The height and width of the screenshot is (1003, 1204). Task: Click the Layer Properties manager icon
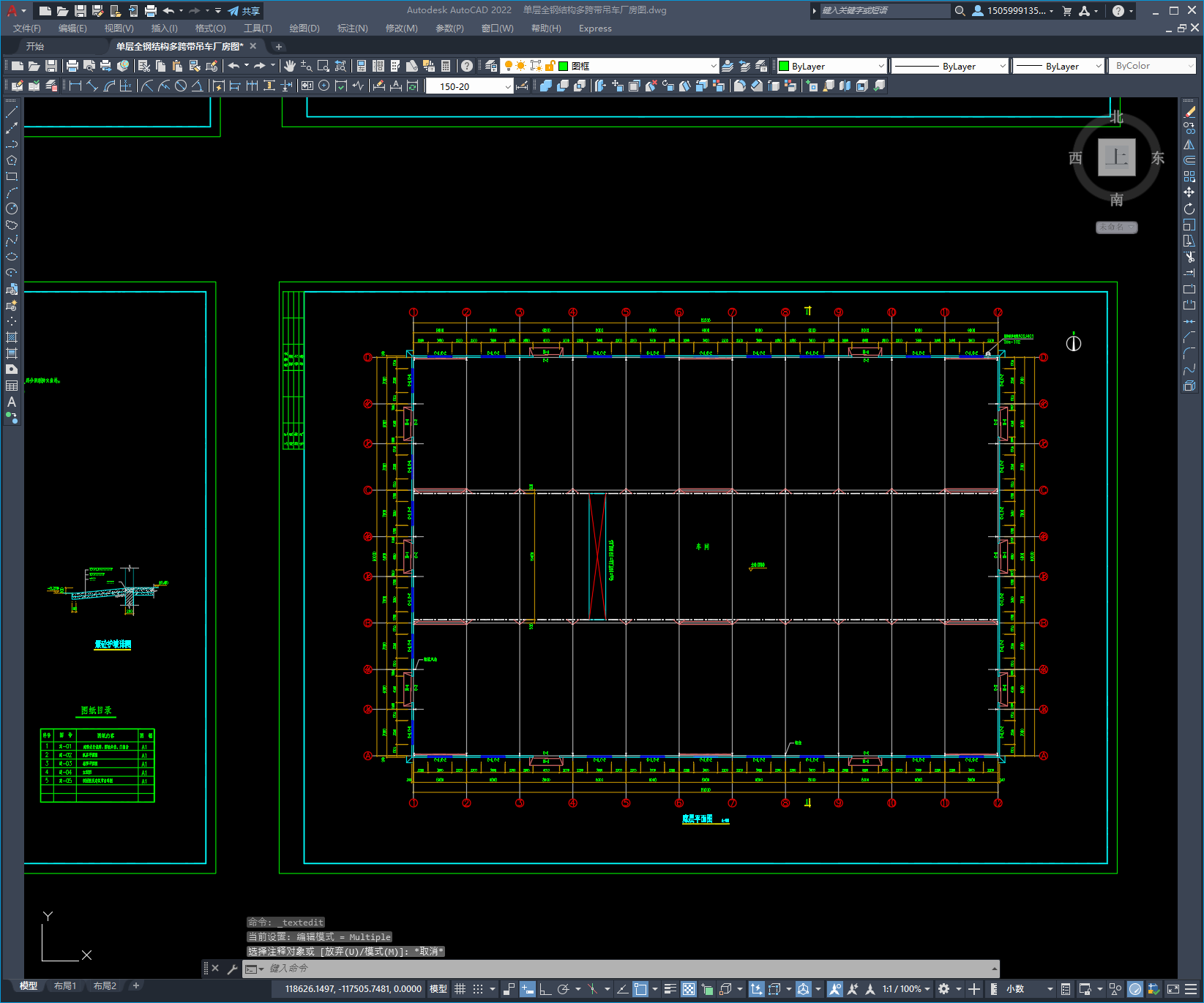click(491, 66)
